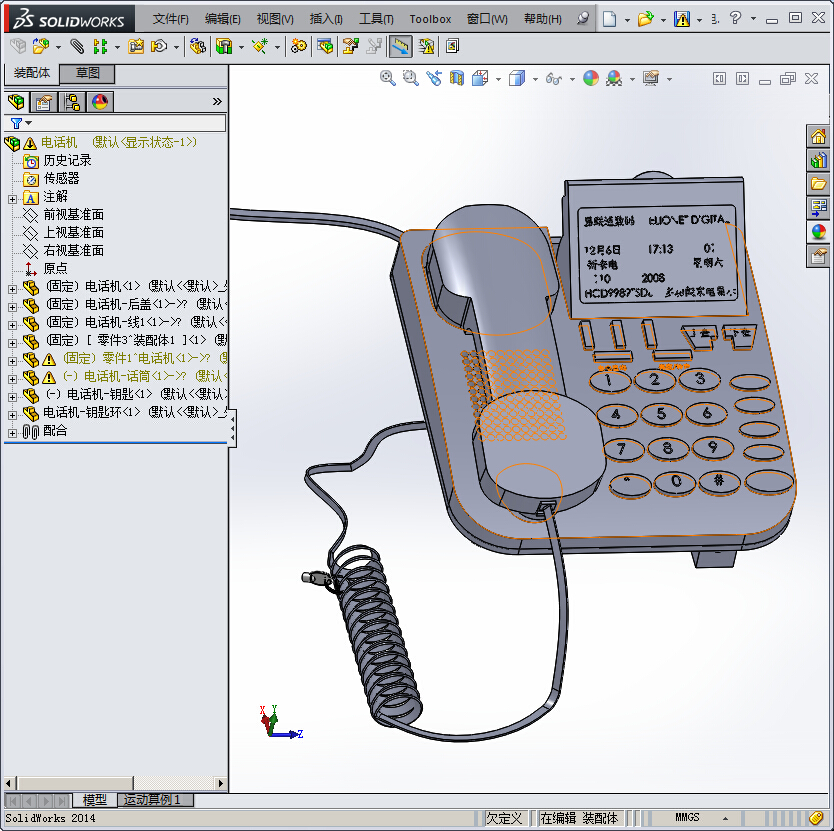Open Custom Properties in the task pane
Screen dimensions: 834x831
pos(818,256)
